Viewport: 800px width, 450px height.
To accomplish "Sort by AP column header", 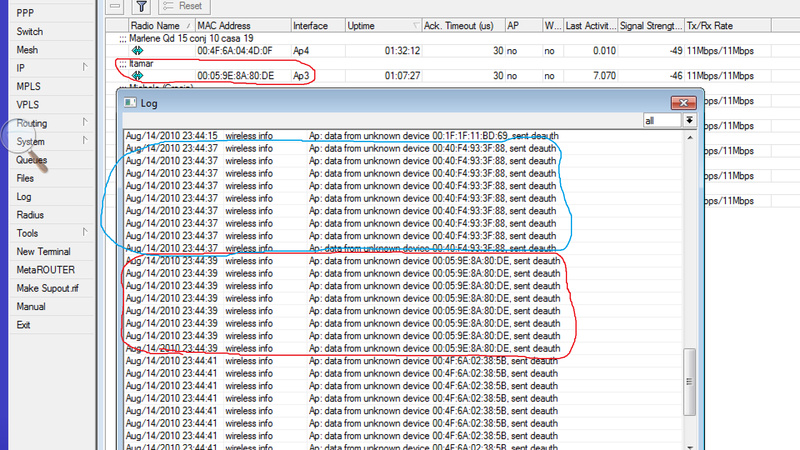I will (523, 26).
